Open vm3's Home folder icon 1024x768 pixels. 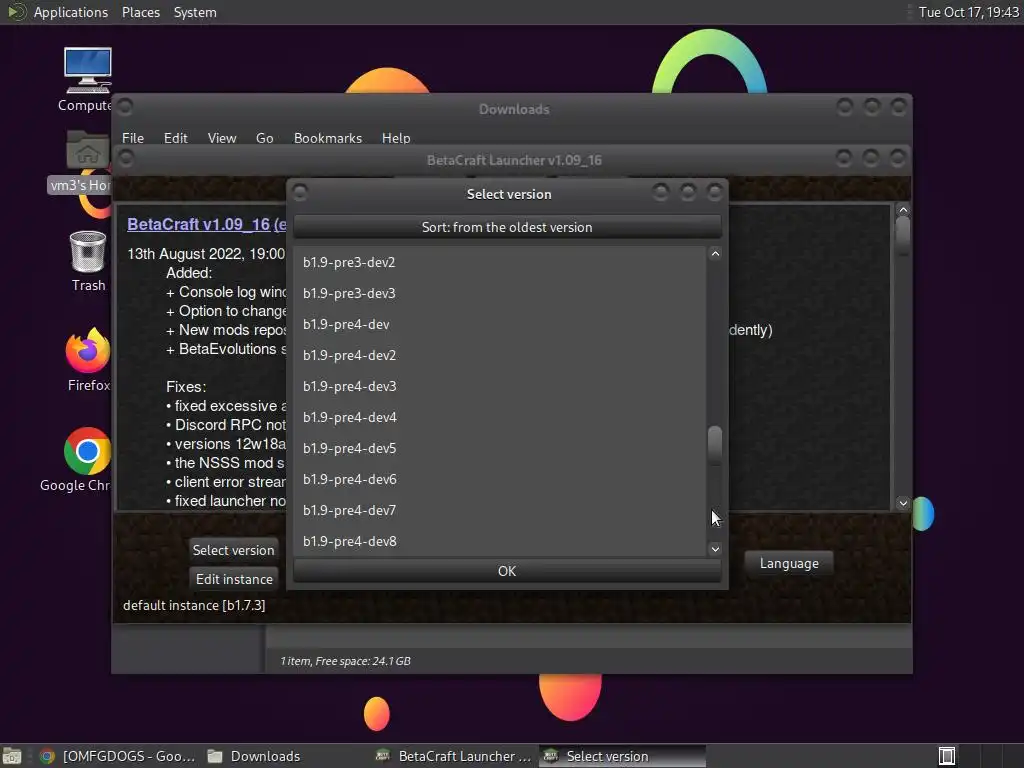point(88,152)
